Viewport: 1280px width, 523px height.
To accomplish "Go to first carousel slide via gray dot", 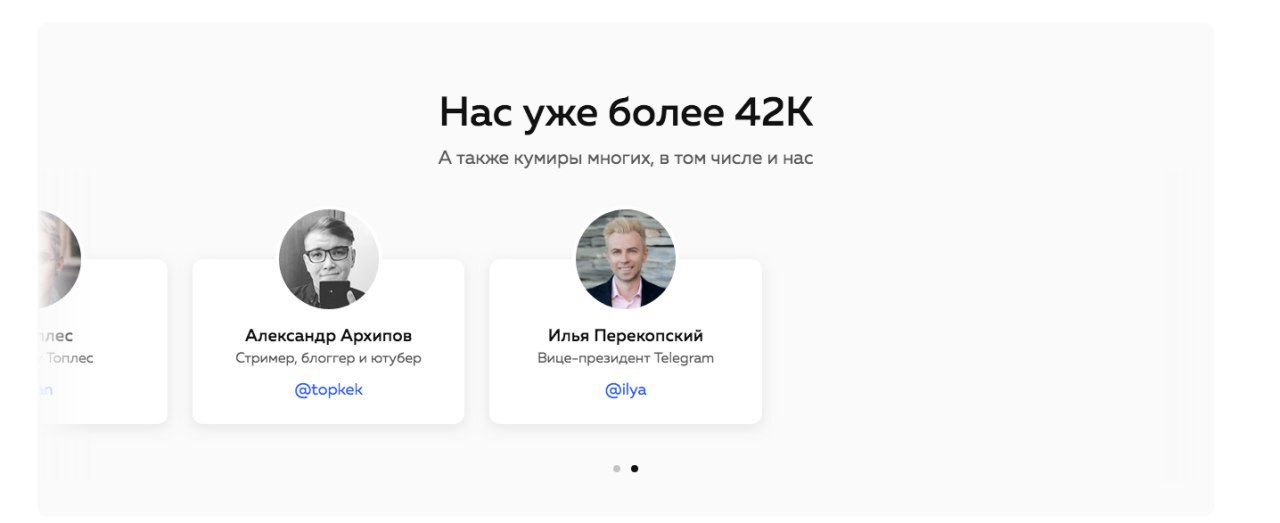I will 617,468.
